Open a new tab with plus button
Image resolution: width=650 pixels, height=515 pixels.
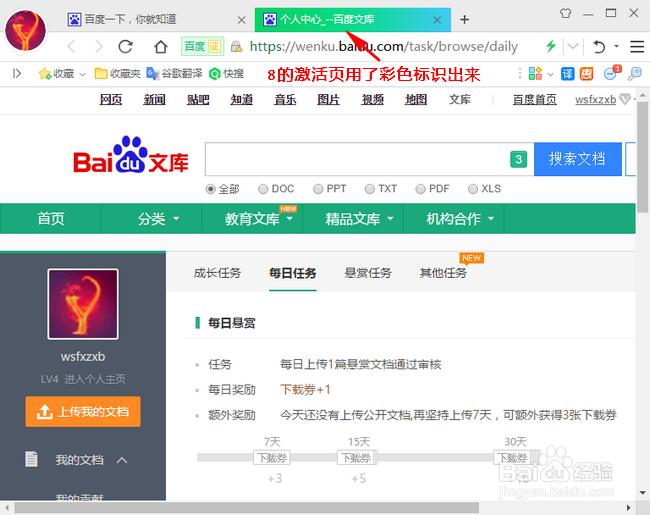tap(465, 19)
